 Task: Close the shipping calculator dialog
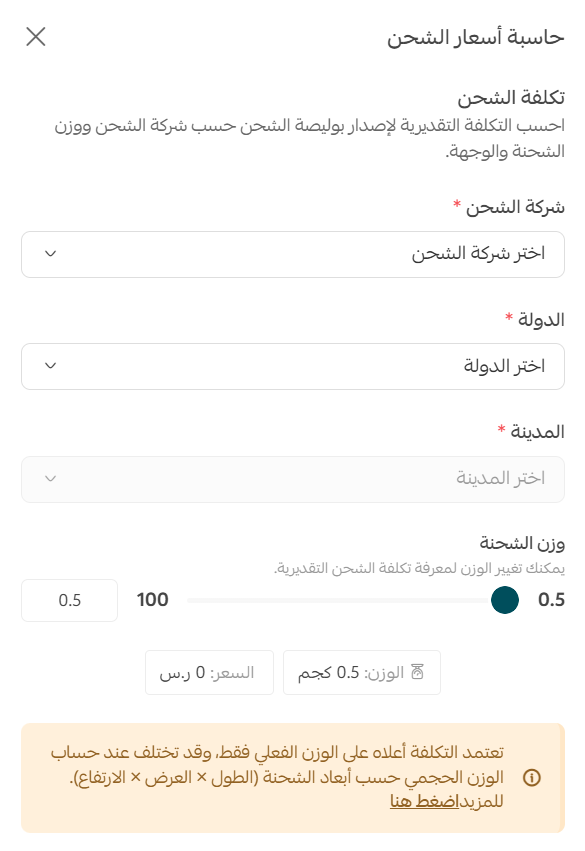point(36,36)
